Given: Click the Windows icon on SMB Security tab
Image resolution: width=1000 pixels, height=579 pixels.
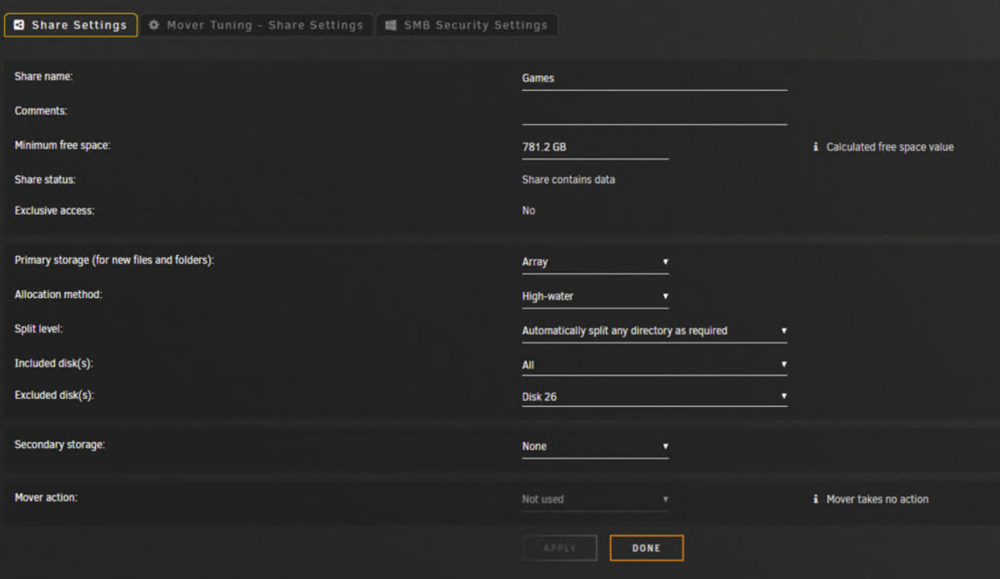Looking at the screenshot, I should [x=390, y=25].
